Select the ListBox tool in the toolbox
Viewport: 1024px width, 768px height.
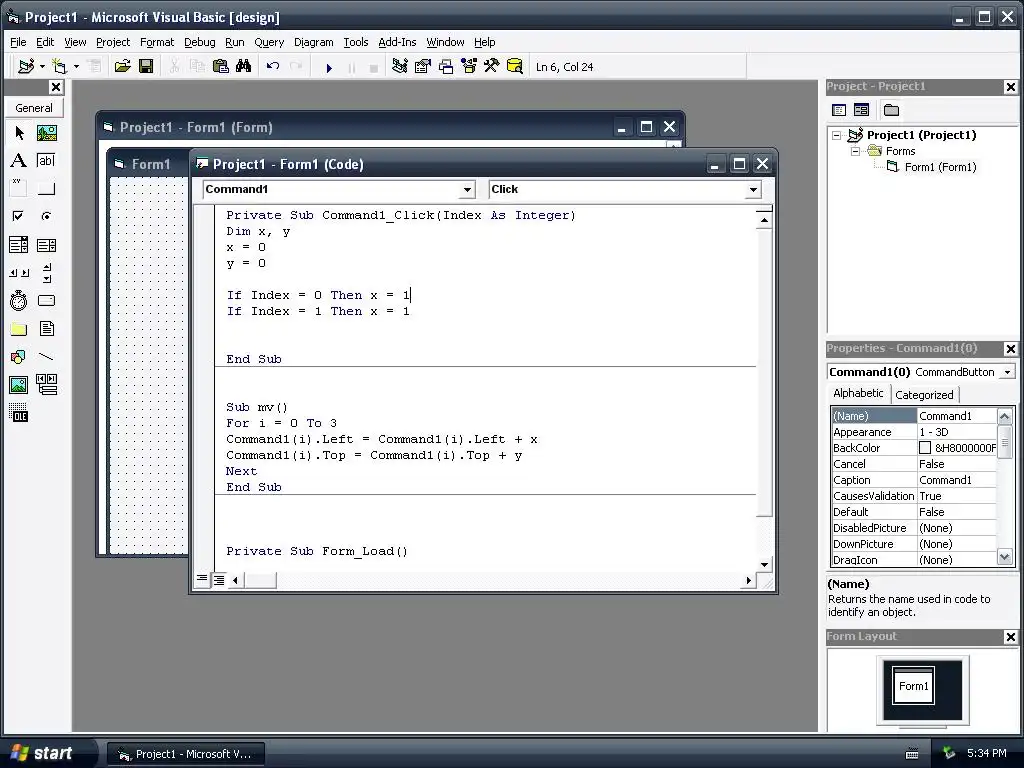pos(46,245)
